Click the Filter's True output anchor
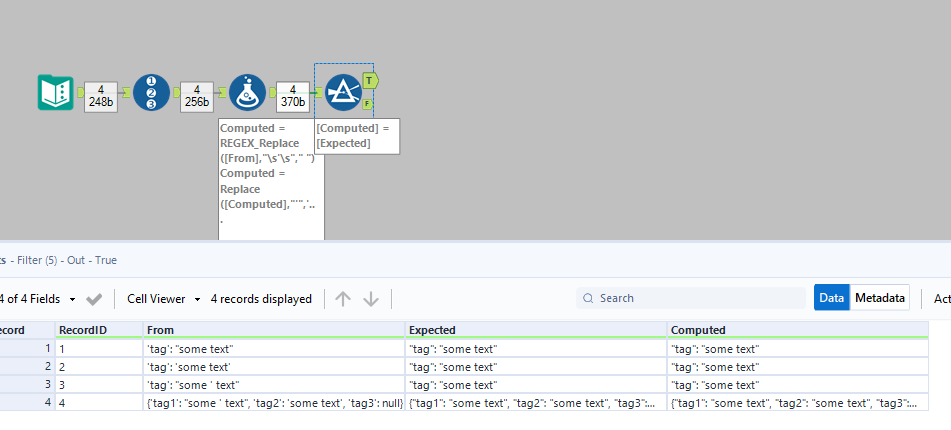951x430 pixels. pos(369,80)
